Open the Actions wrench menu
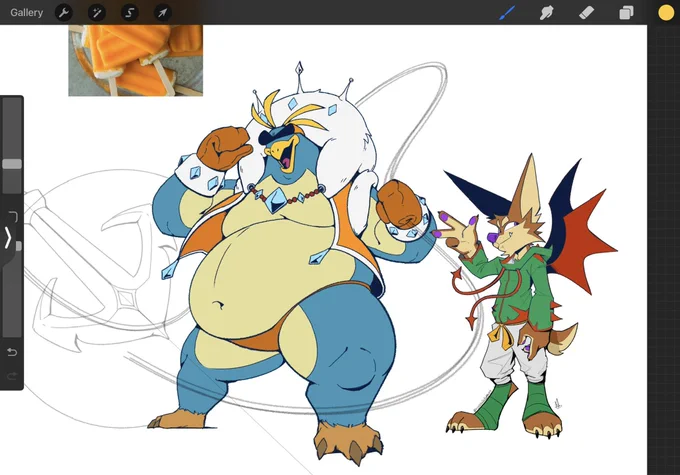Viewport: 680px width, 475px height. pos(64,13)
